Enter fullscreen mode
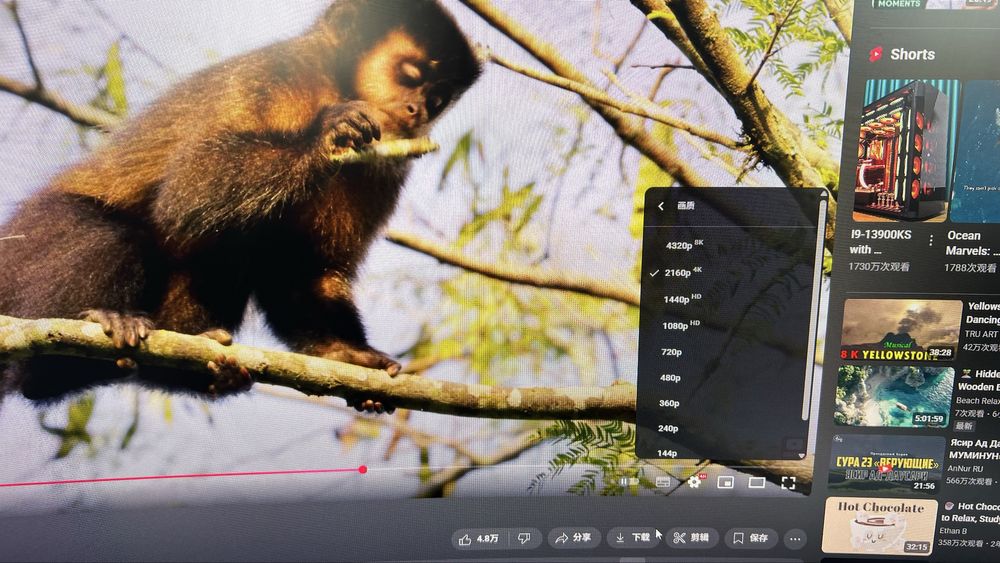The width and height of the screenshot is (1000, 563). pos(788,483)
